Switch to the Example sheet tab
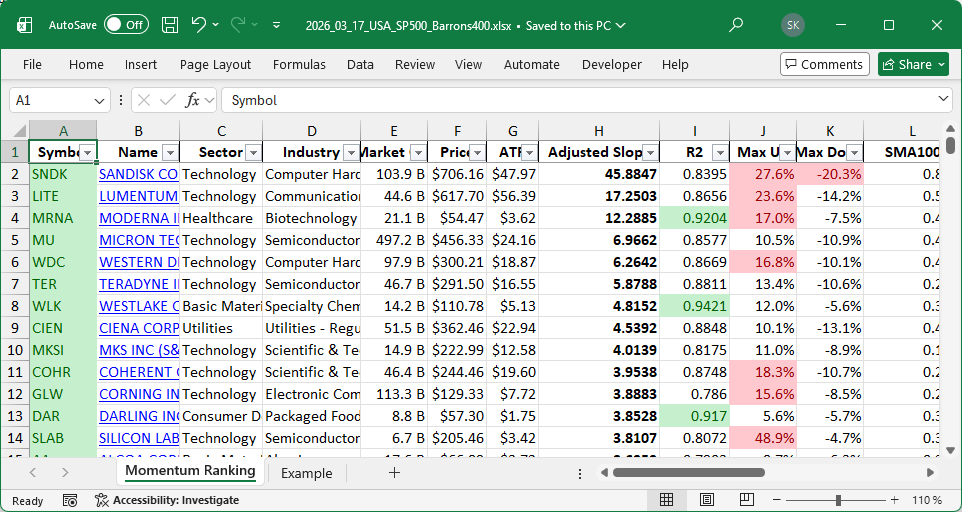The height and width of the screenshot is (512, 962). [x=306, y=473]
